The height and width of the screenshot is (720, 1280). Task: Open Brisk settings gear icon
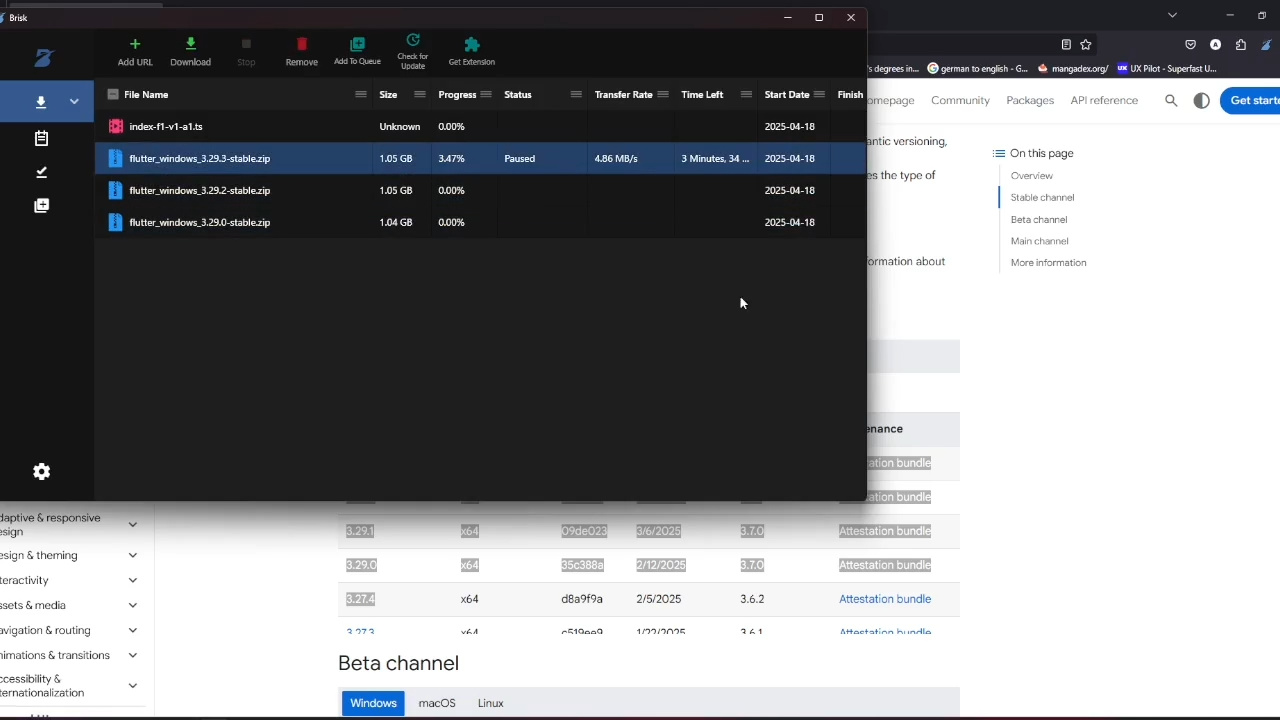[x=41, y=471]
